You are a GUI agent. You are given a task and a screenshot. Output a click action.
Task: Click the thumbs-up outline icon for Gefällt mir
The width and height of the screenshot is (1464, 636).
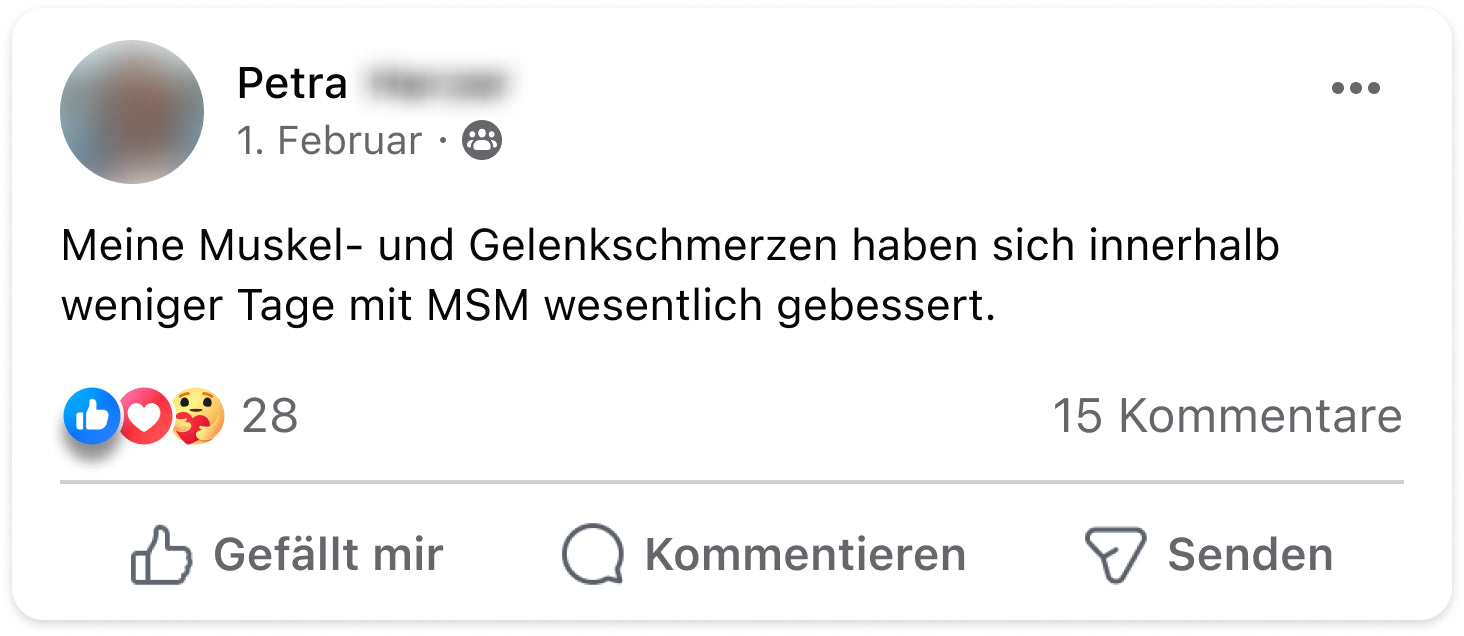pyautogui.click(x=161, y=555)
